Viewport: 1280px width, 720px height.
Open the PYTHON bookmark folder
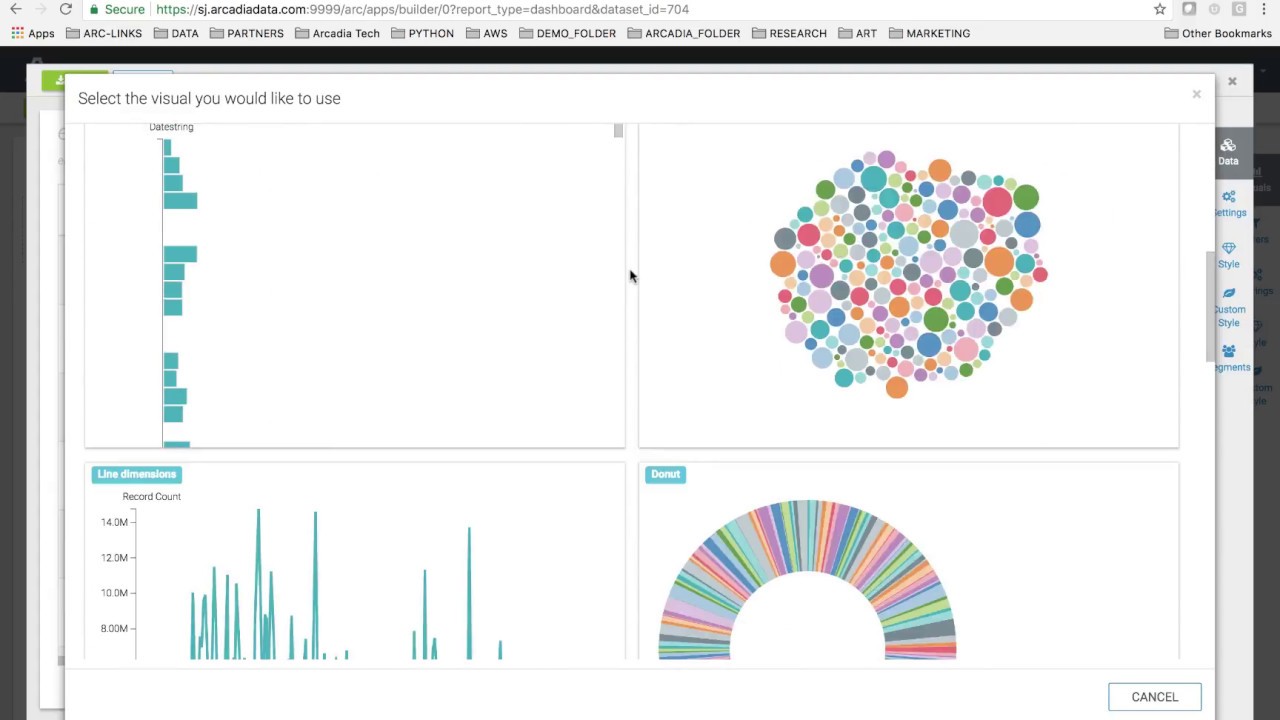[422, 33]
